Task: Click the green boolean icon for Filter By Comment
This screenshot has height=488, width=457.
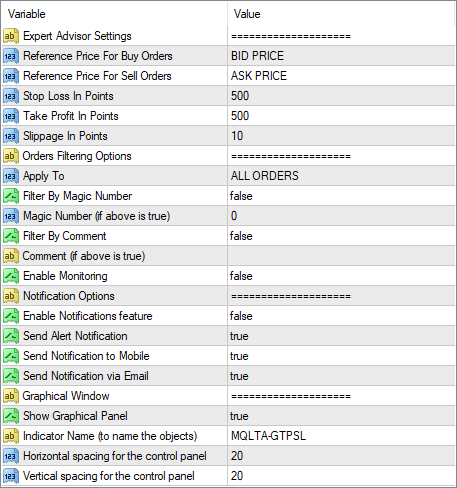Action: click(11, 236)
